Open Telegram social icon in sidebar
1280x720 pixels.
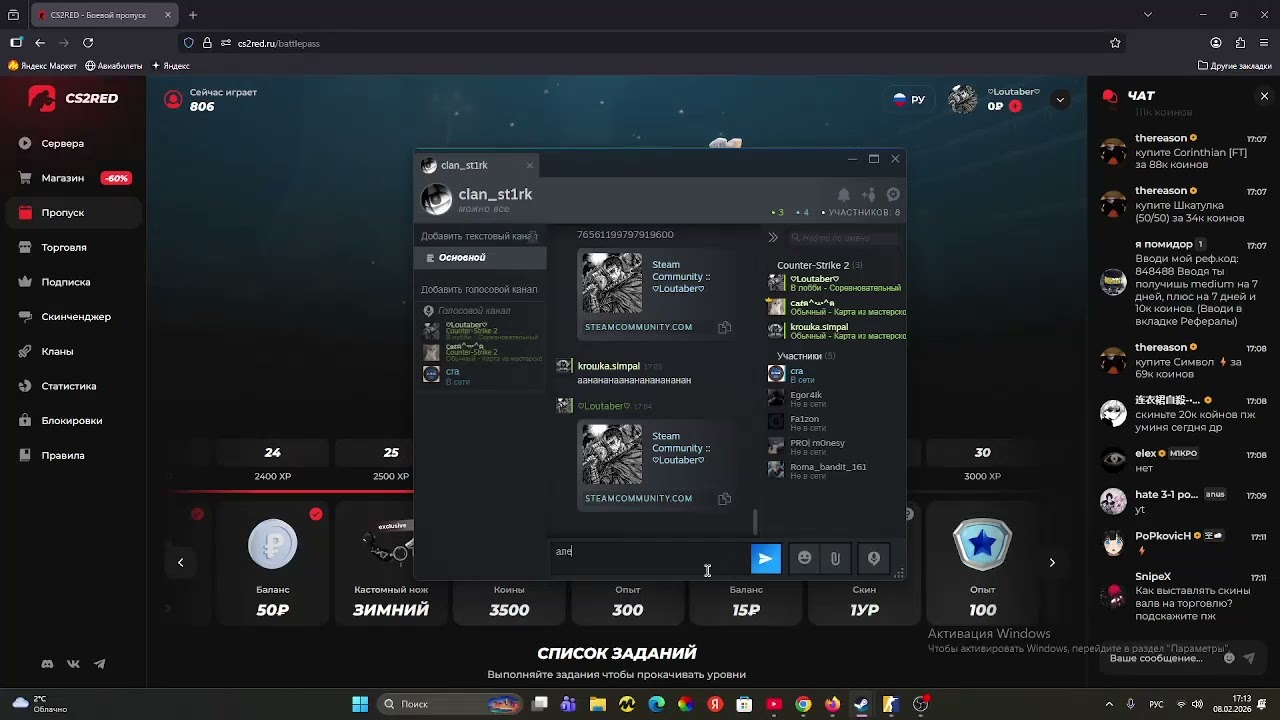[x=99, y=664]
